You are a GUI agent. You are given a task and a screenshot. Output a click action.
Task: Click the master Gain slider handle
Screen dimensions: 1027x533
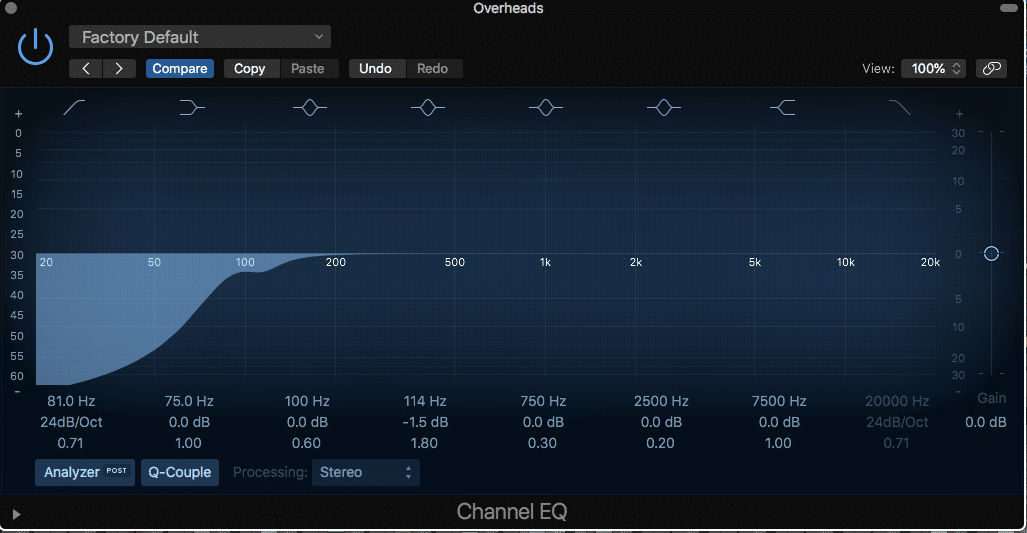[x=992, y=253]
